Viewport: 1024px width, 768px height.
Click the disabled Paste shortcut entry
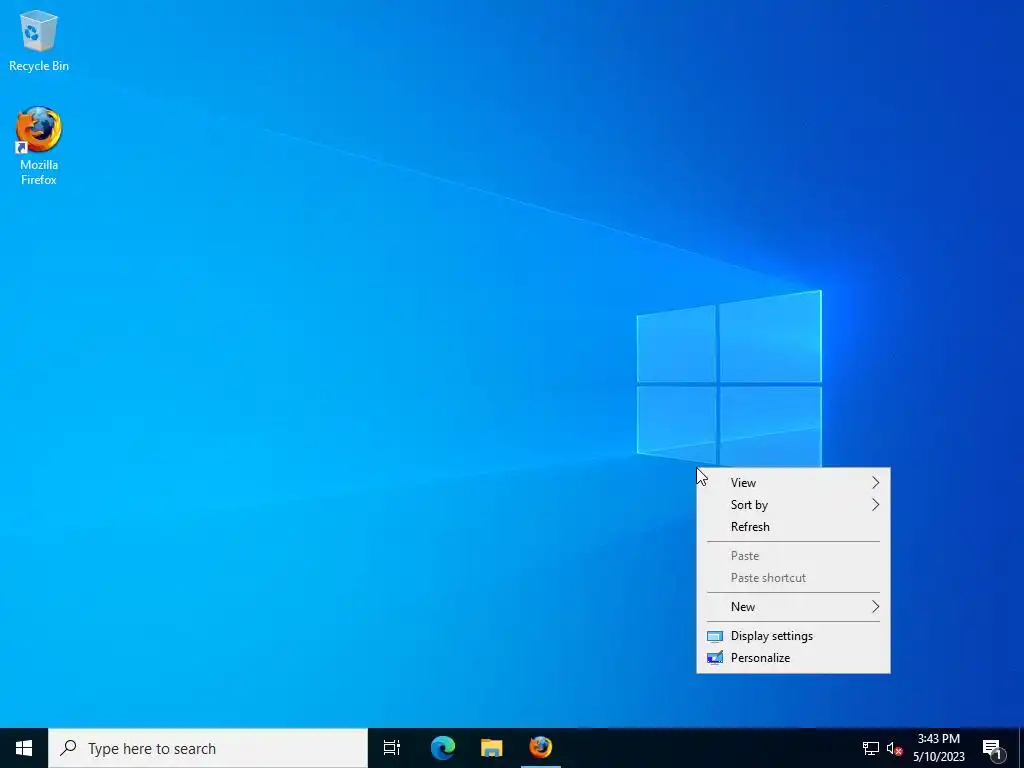tap(793, 578)
